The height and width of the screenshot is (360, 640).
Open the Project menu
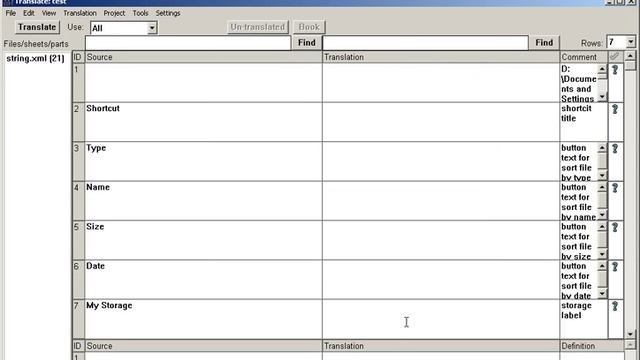coord(114,13)
